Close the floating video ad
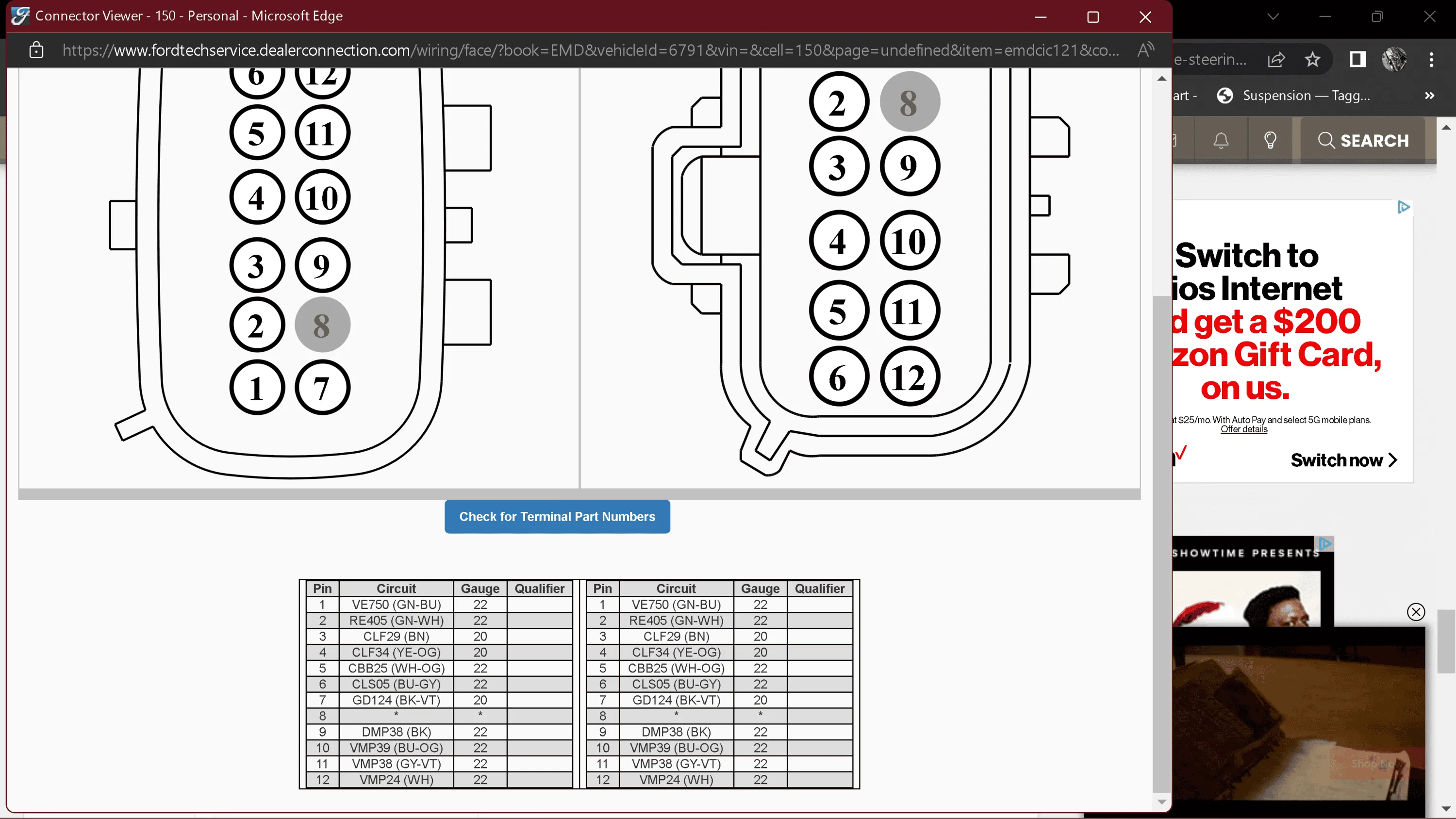The height and width of the screenshot is (819, 1456). point(1416,611)
